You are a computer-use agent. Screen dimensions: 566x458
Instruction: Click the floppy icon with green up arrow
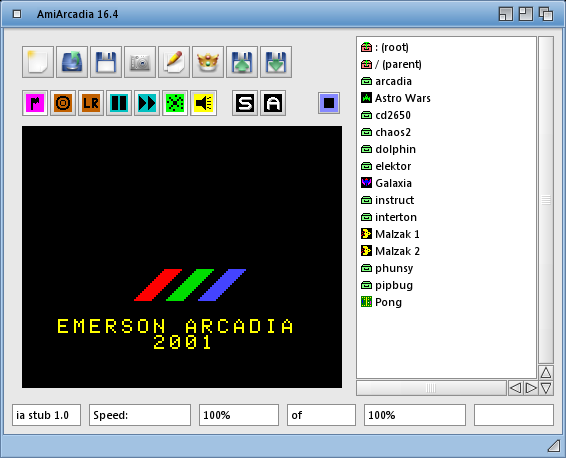pyautogui.click(x=242, y=62)
